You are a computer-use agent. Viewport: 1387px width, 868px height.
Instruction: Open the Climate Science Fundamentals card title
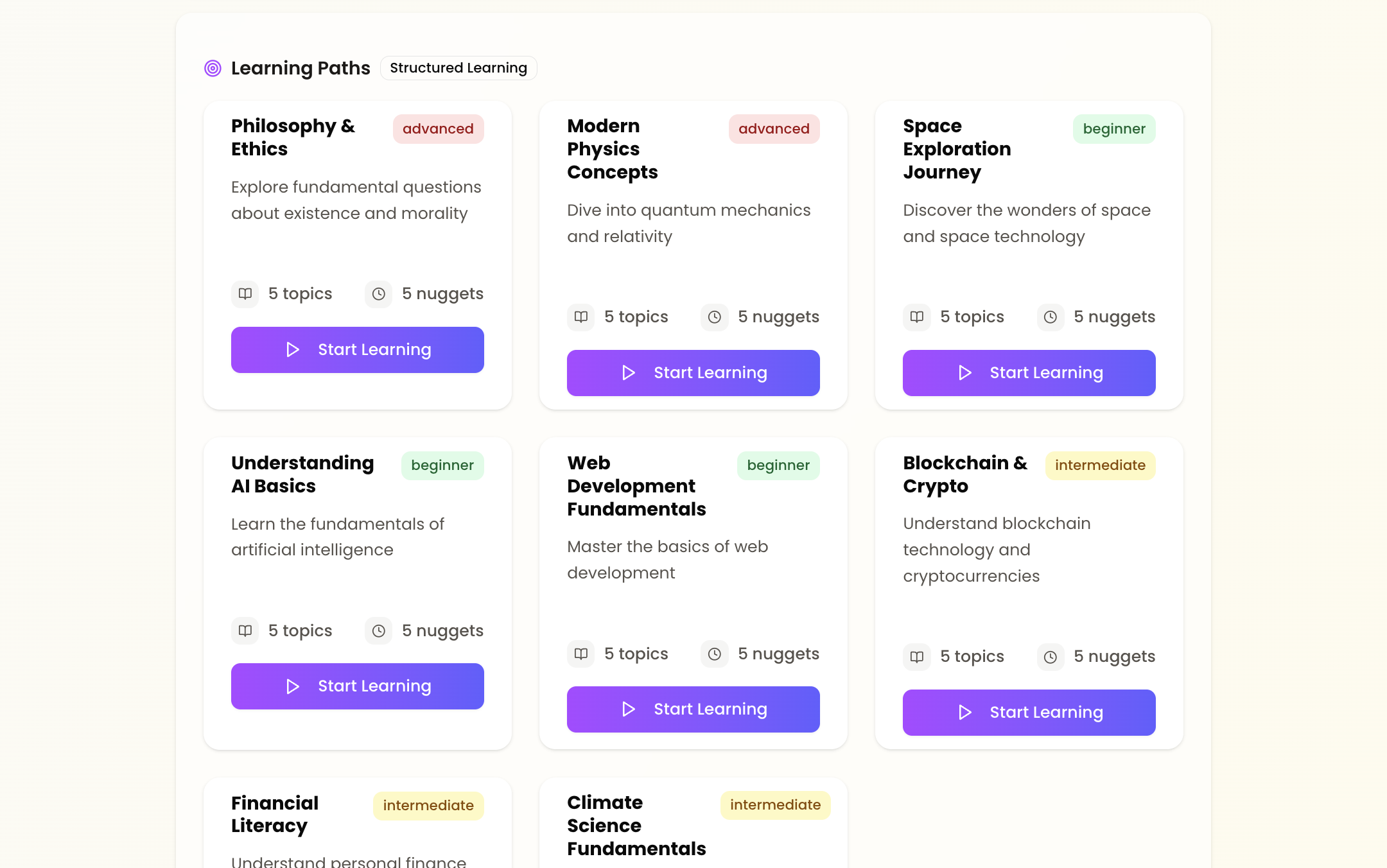click(x=636, y=826)
